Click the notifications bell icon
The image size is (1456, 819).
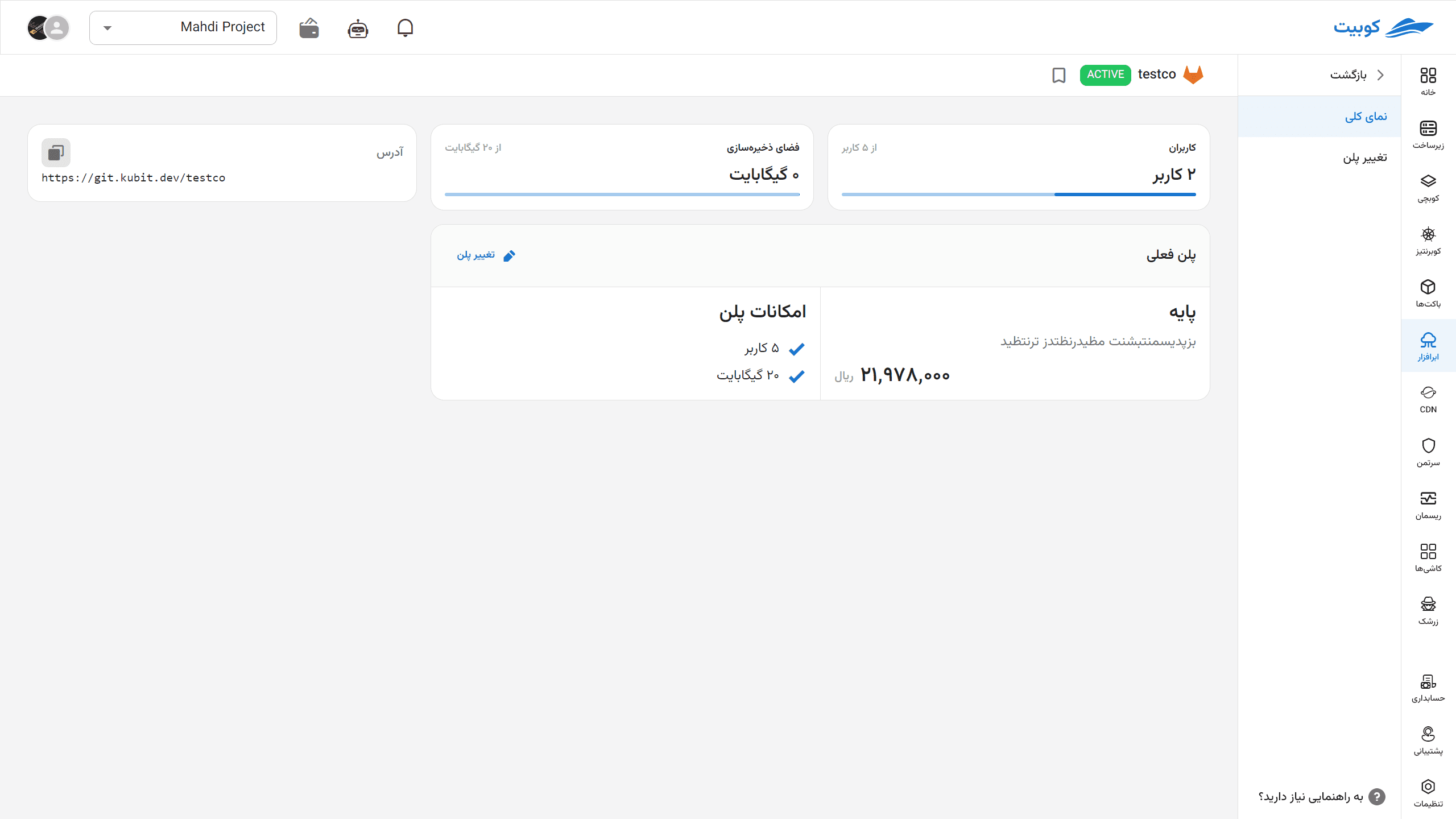pos(405,27)
